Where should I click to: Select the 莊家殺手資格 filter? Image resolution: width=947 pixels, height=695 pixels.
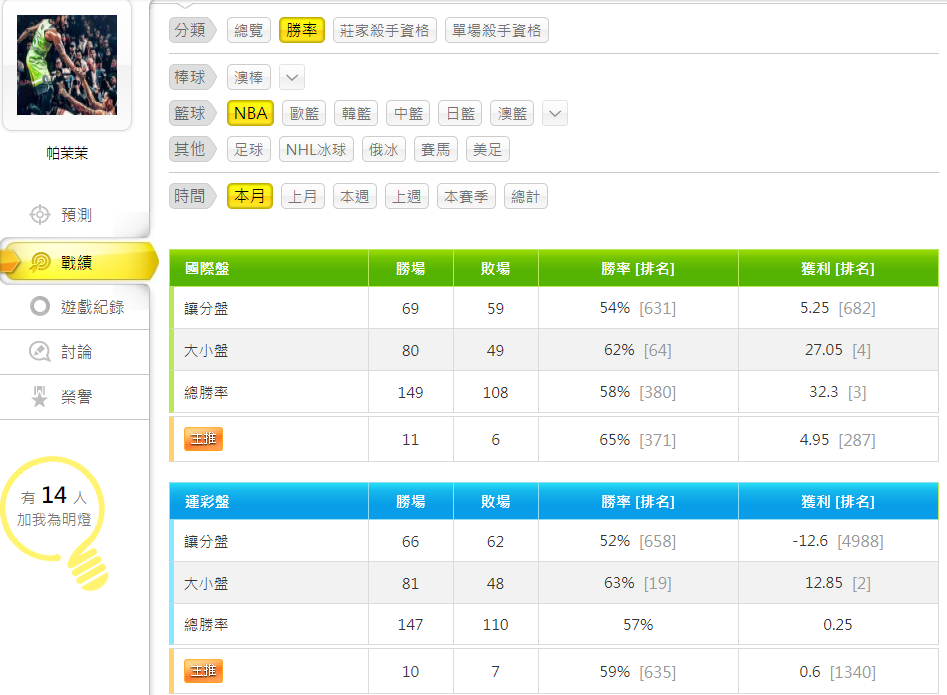(x=385, y=30)
